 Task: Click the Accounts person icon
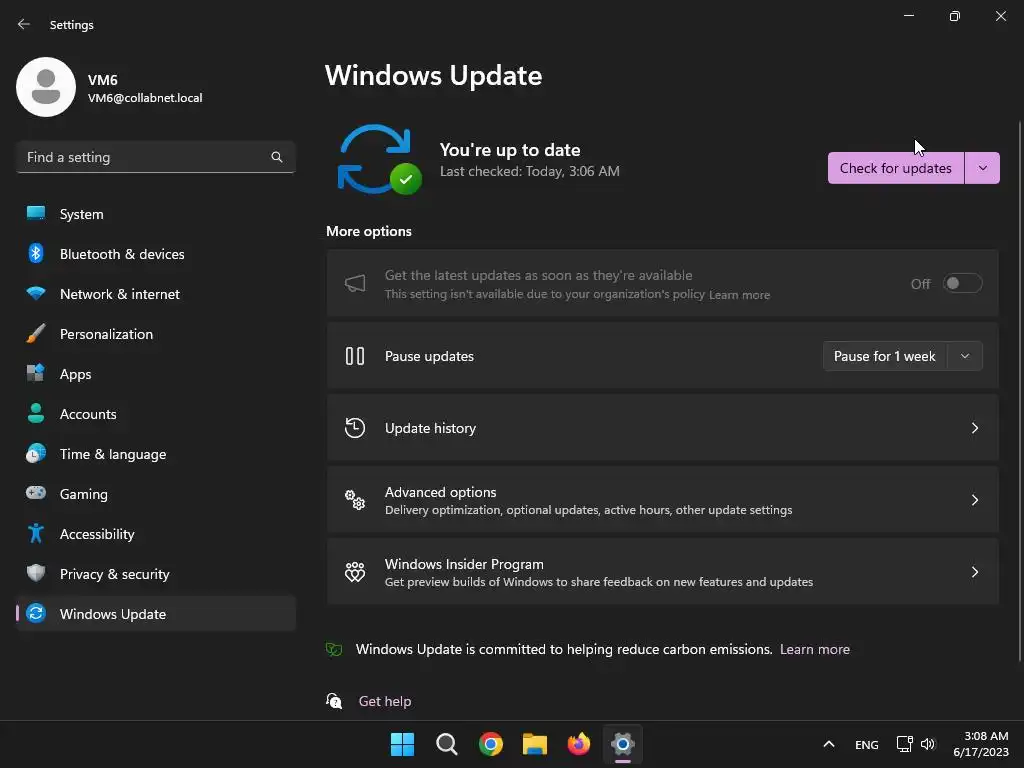(36, 413)
